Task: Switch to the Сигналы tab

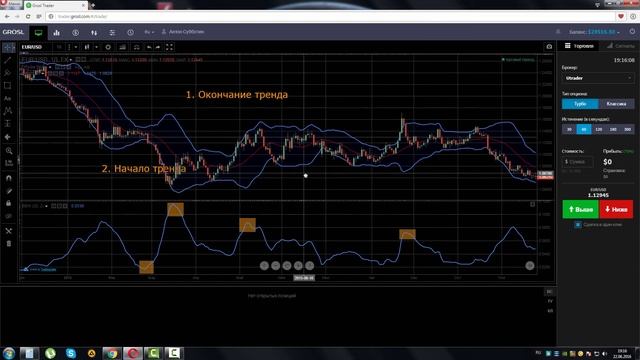Action: point(620,46)
